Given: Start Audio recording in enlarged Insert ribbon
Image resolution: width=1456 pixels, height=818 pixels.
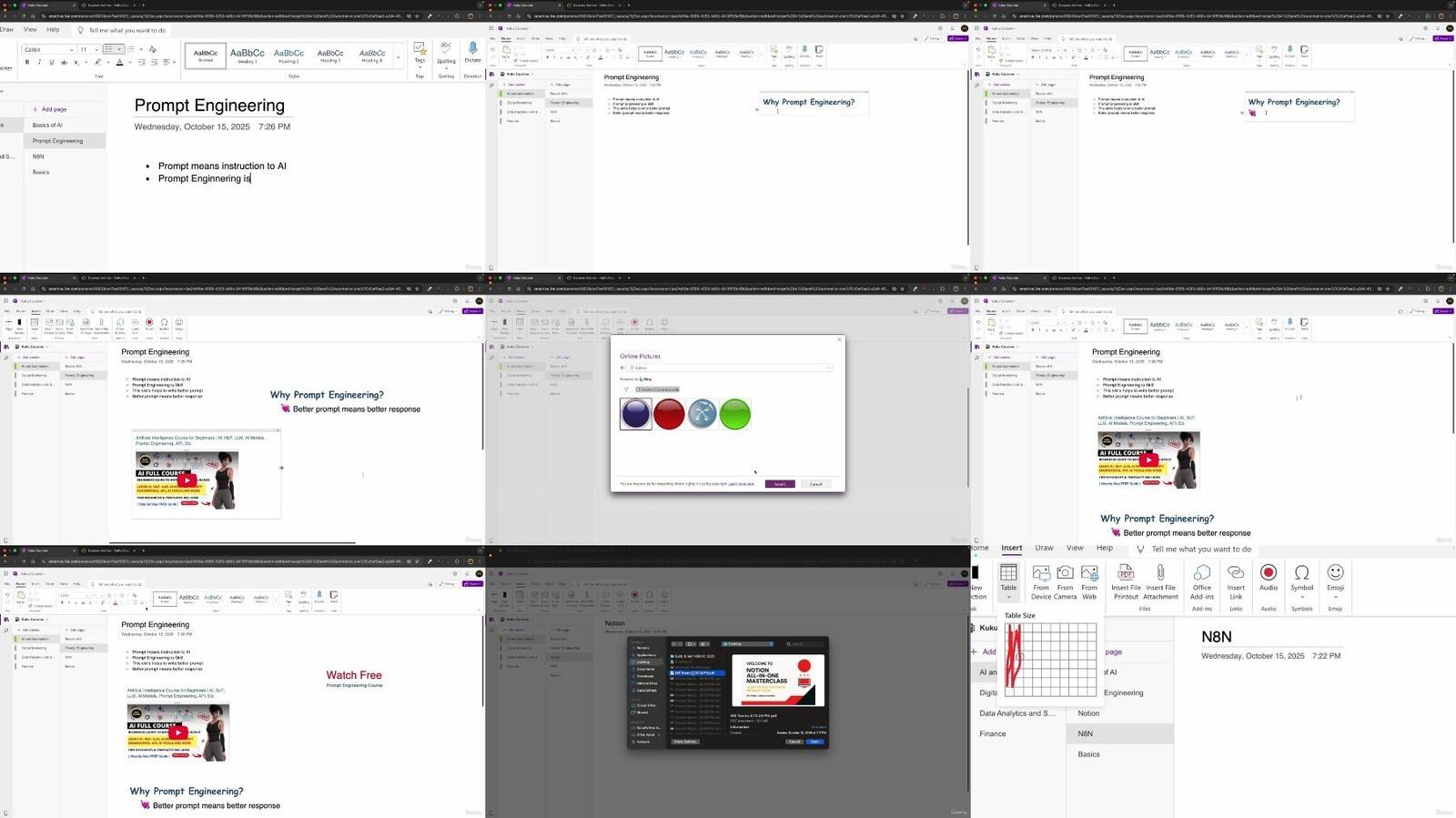Looking at the screenshot, I should click(1269, 577).
